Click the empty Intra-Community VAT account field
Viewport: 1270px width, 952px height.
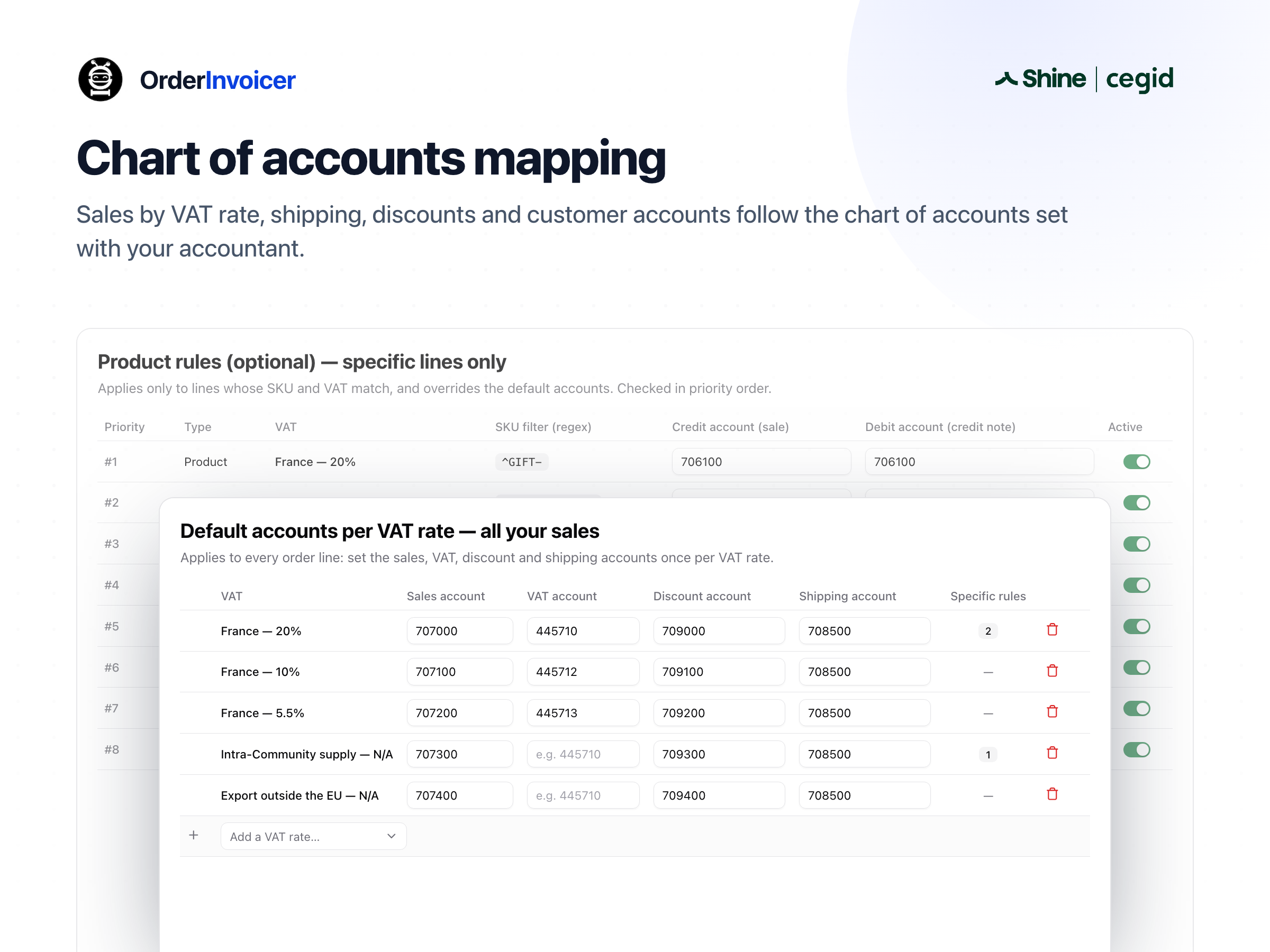point(583,755)
